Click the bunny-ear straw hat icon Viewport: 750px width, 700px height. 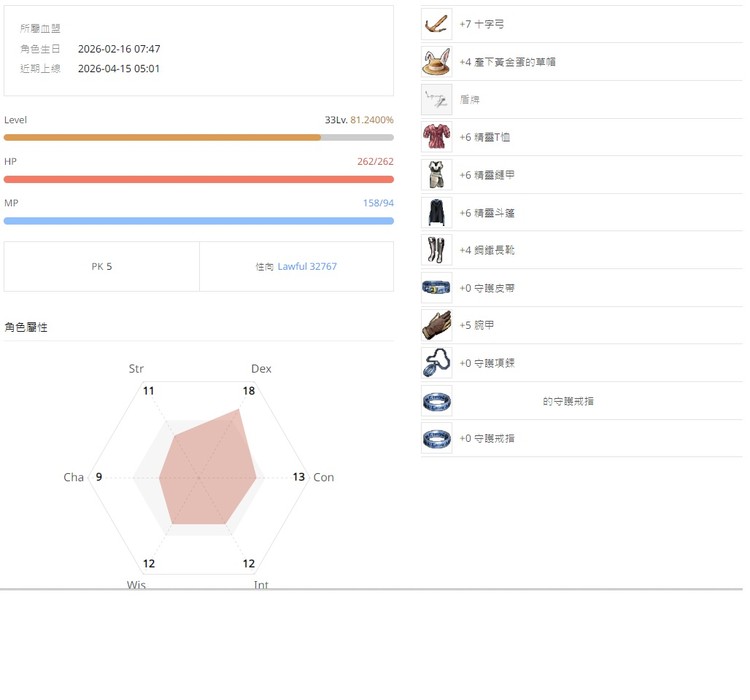click(x=436, y=62)
